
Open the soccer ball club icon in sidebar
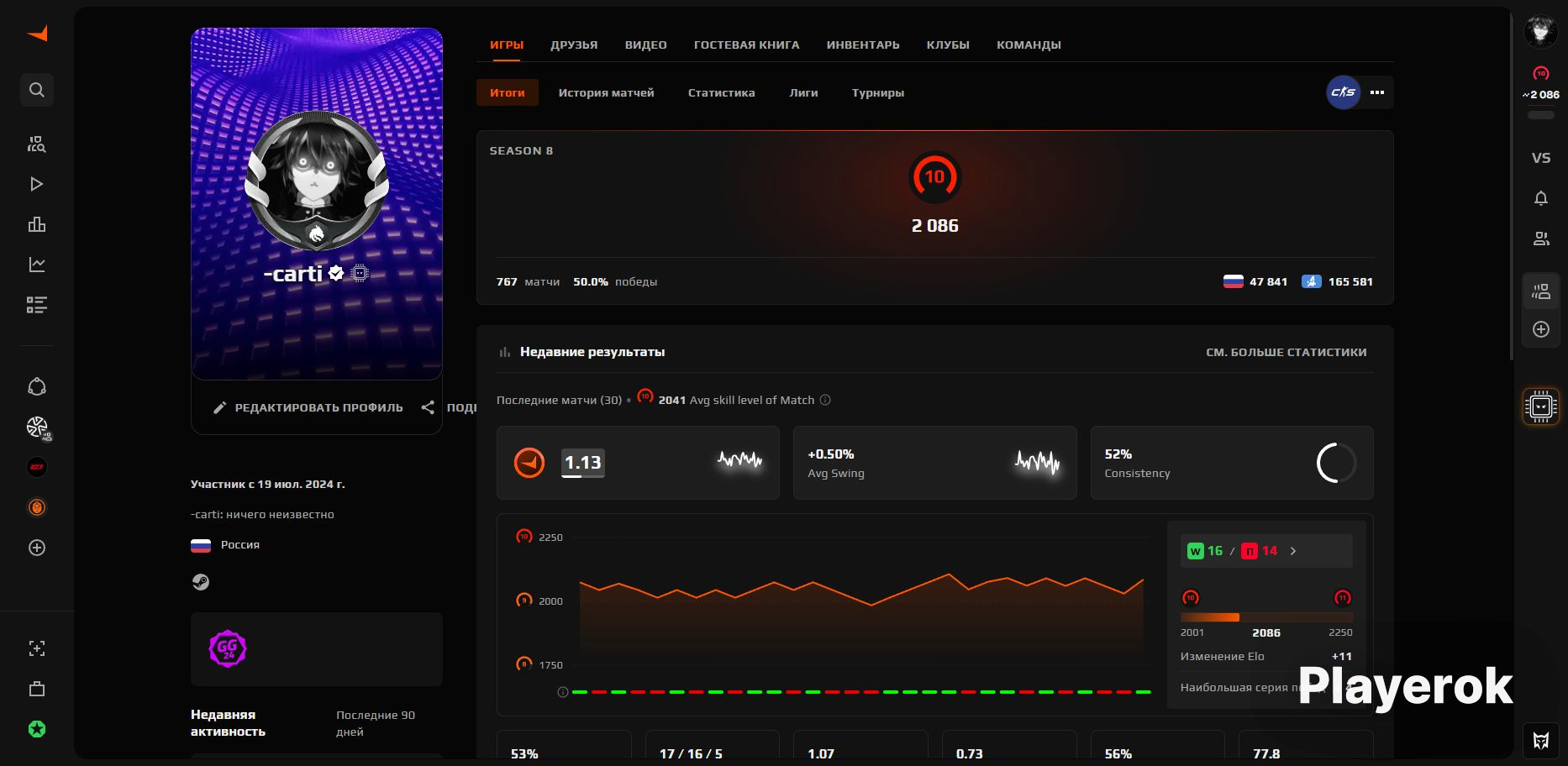38,428
